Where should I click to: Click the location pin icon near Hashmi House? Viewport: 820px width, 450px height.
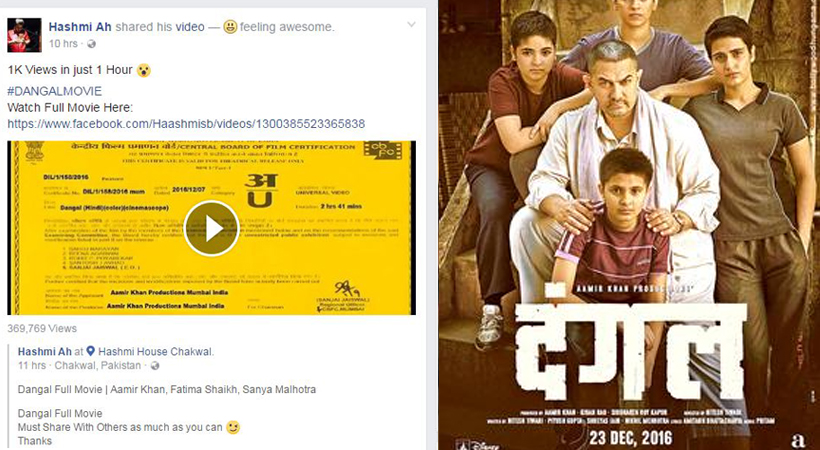90,352
